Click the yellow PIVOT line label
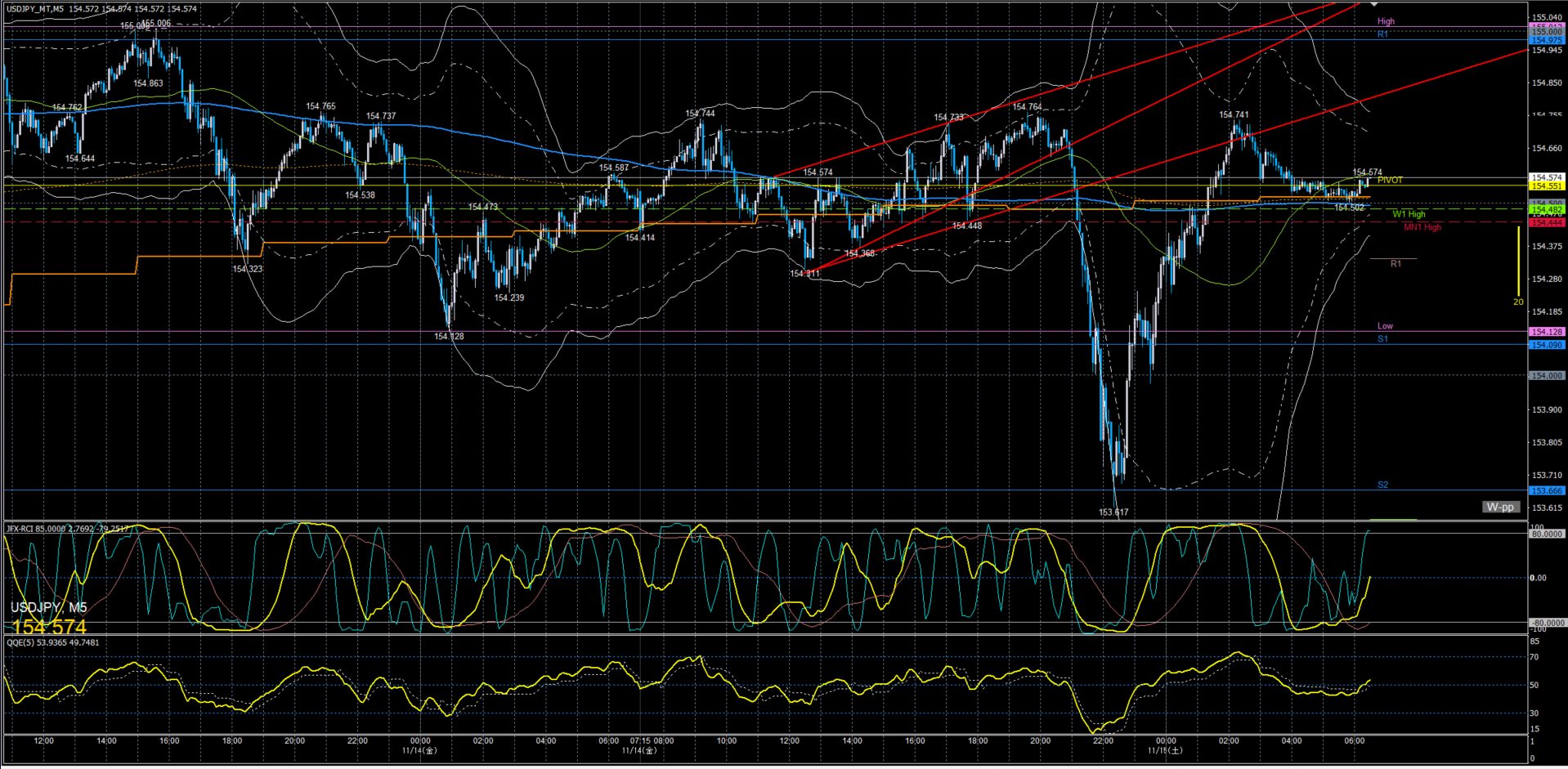Image resolution: width=1568 pixels, height=769 pixels. (x=1390, y=181)
